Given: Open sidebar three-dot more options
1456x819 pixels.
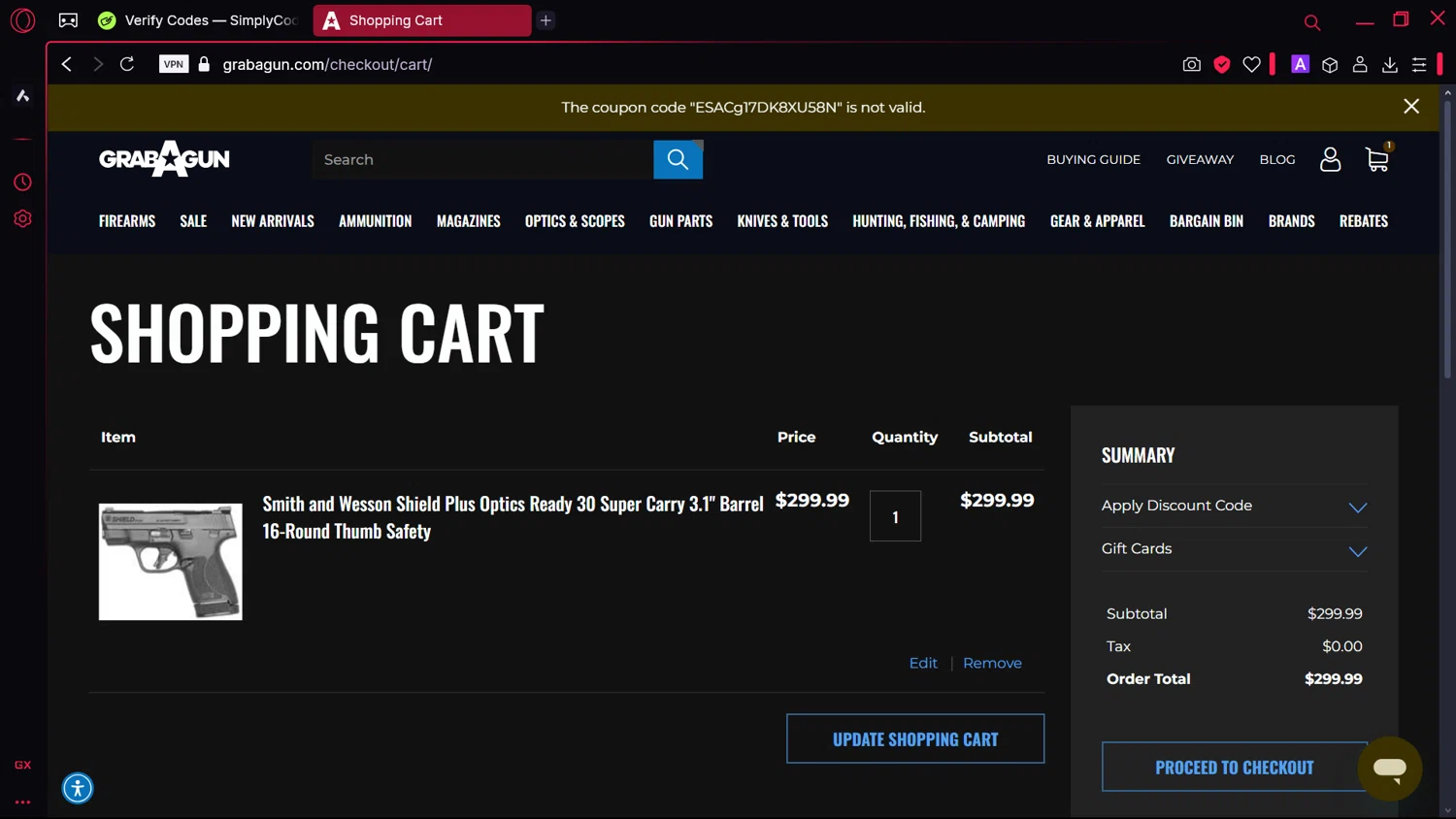Looking at the screenshot, I should 22,803.
